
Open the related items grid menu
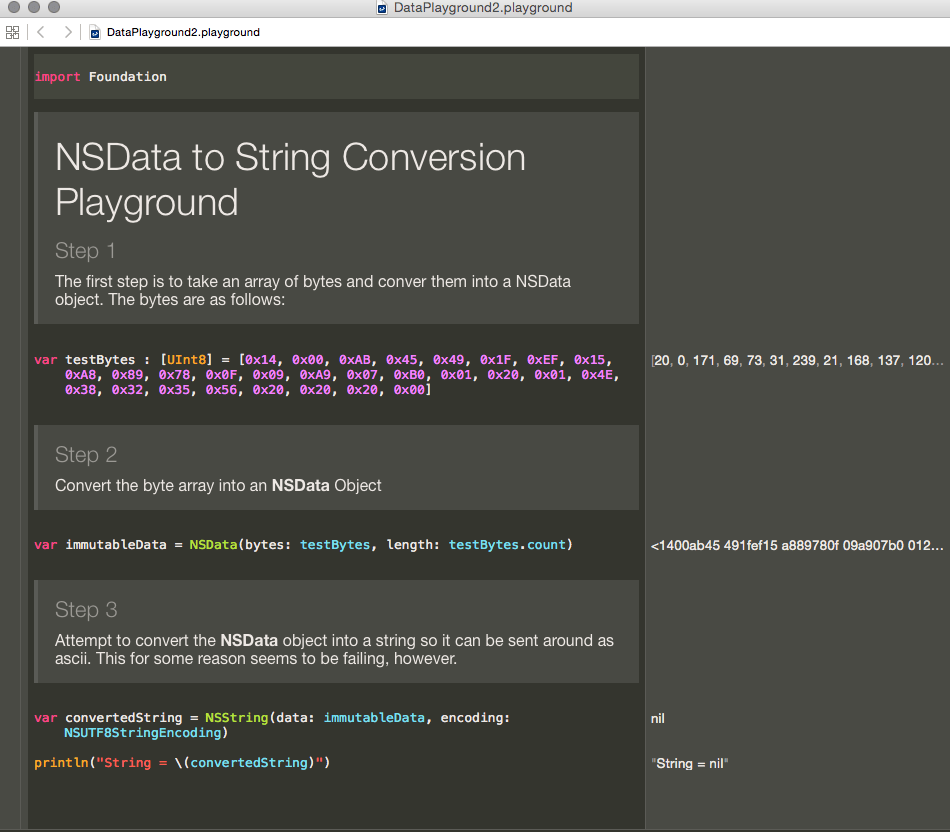click(12, 32)
